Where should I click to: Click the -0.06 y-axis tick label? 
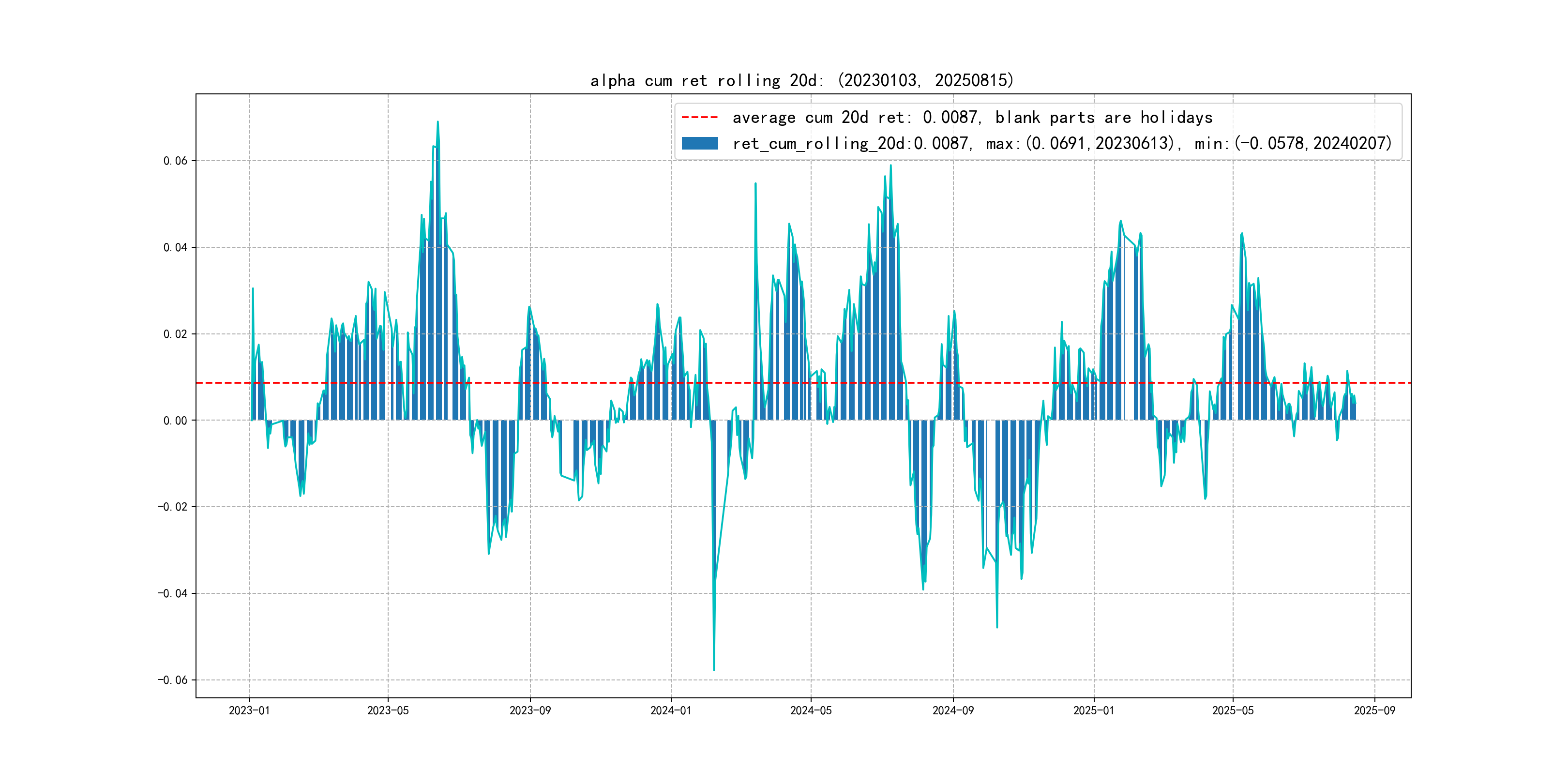coord(173,680)
